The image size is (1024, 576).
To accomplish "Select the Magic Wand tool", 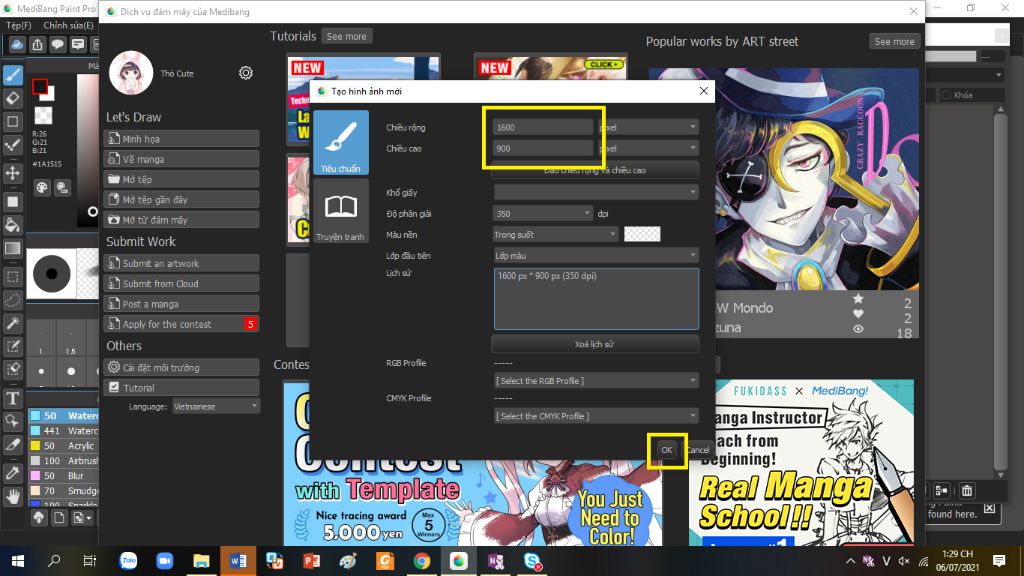I will coord(12,323).
